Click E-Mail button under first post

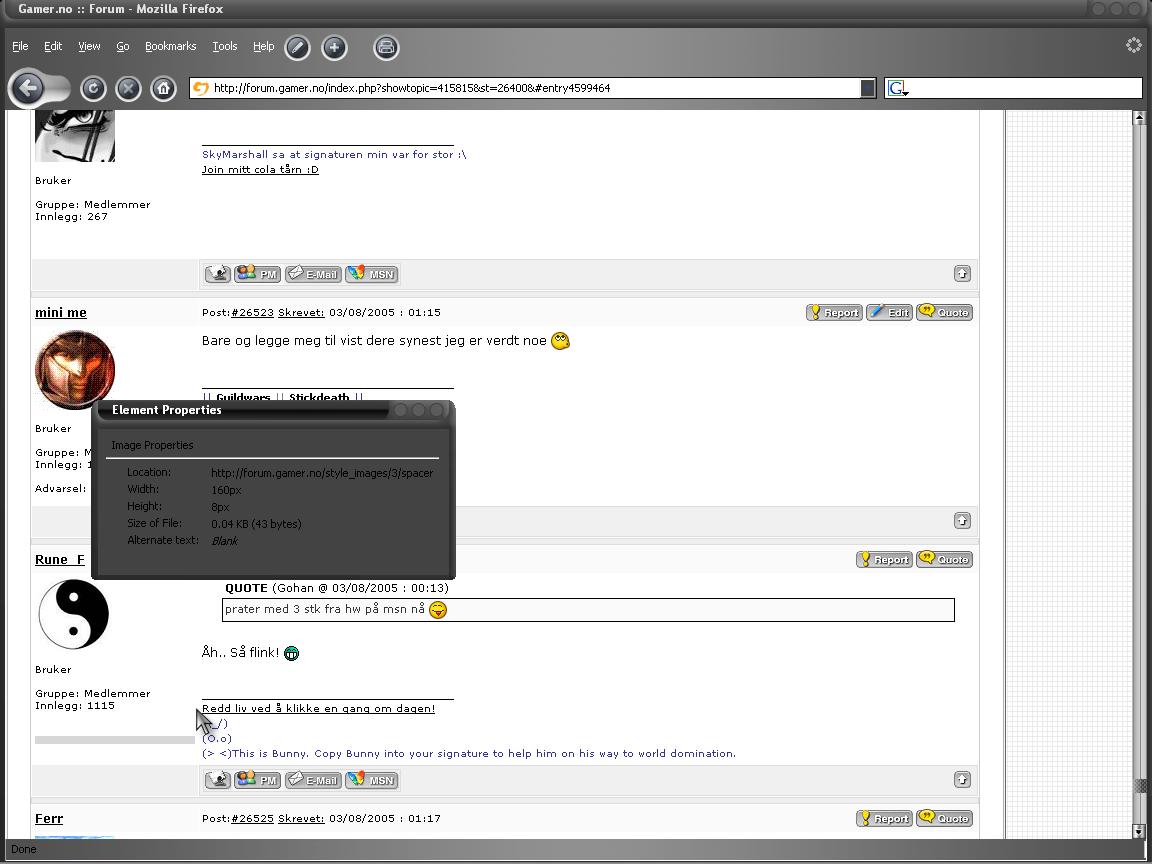(313, 274)
